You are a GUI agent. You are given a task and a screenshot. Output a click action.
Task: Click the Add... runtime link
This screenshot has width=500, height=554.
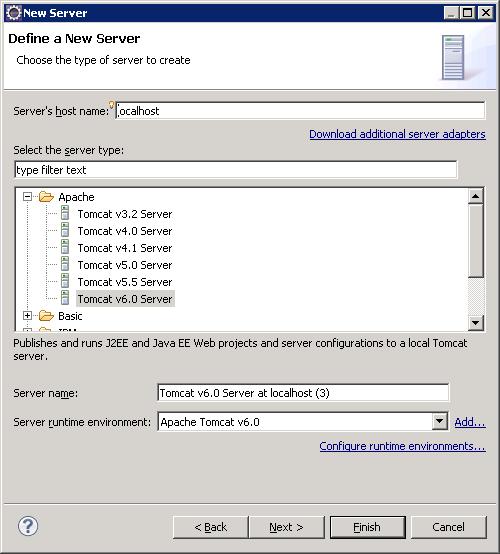pyautogui.click(x=470, y=422)
